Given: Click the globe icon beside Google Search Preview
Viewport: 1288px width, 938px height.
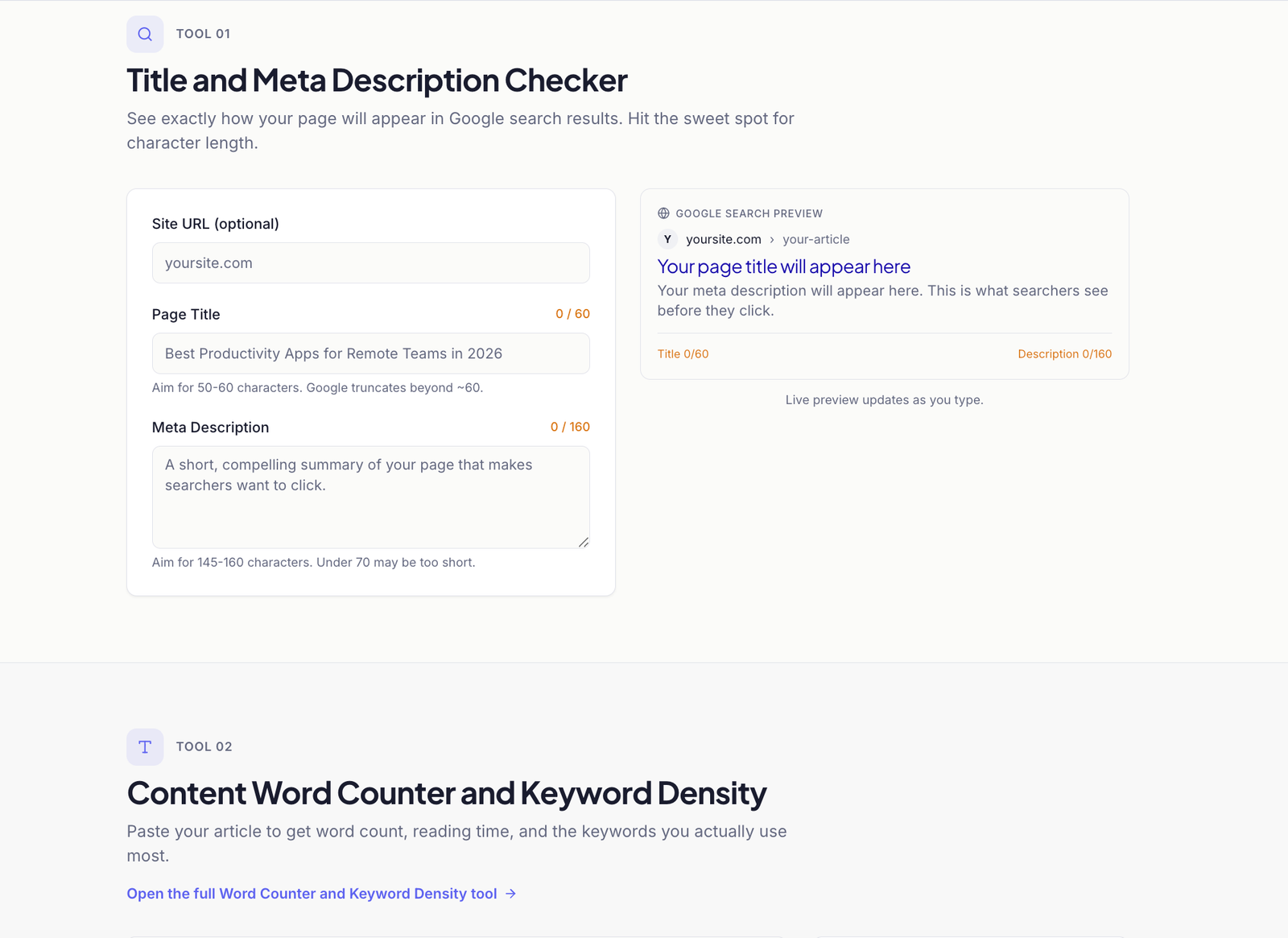Looking at the screenshot, I should coord(663,213).
